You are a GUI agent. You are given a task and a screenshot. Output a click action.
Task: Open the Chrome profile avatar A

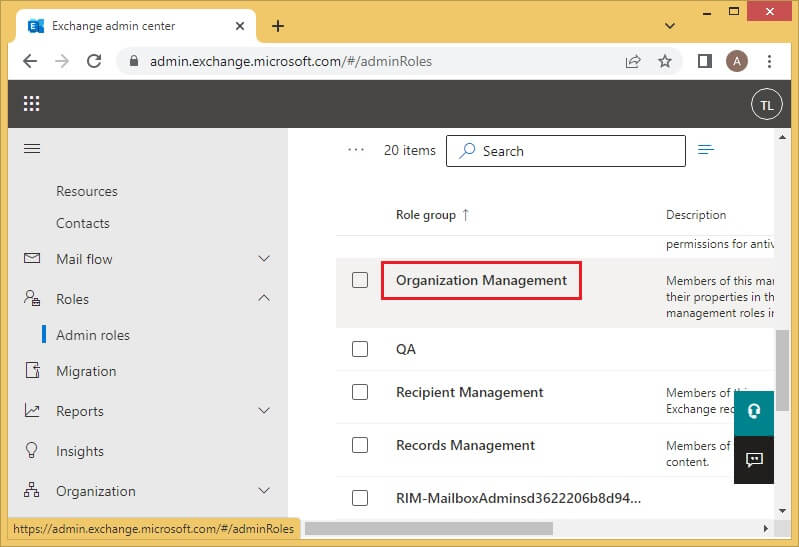pyautogui.click(x=737, y=61)
